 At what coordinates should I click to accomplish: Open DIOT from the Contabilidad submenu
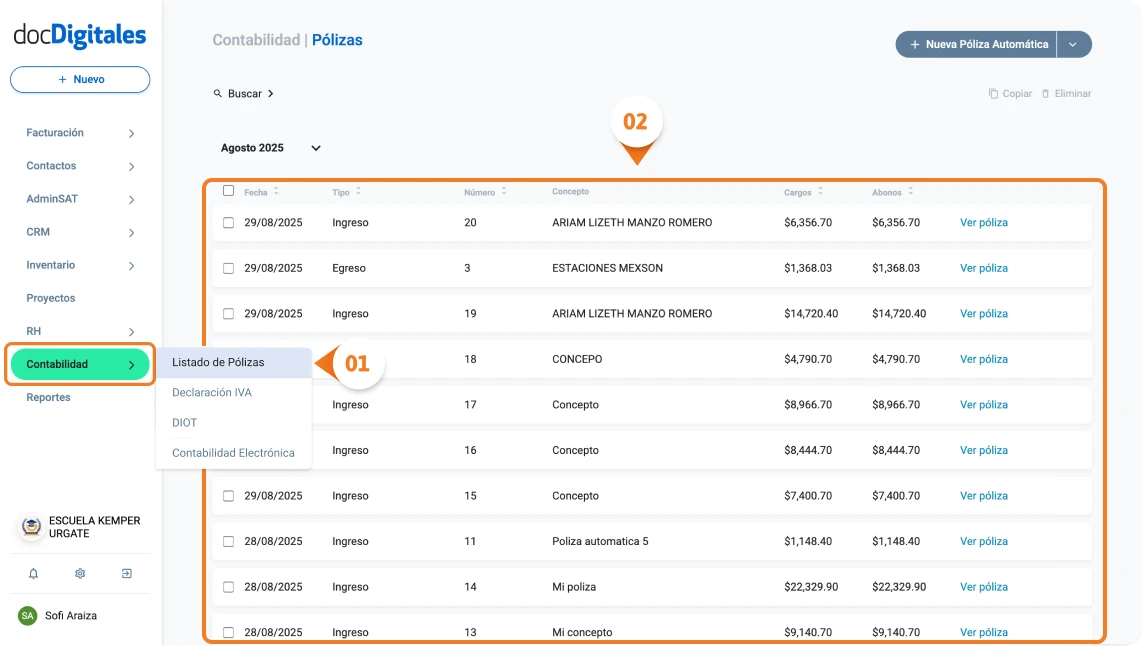point(183,422)
